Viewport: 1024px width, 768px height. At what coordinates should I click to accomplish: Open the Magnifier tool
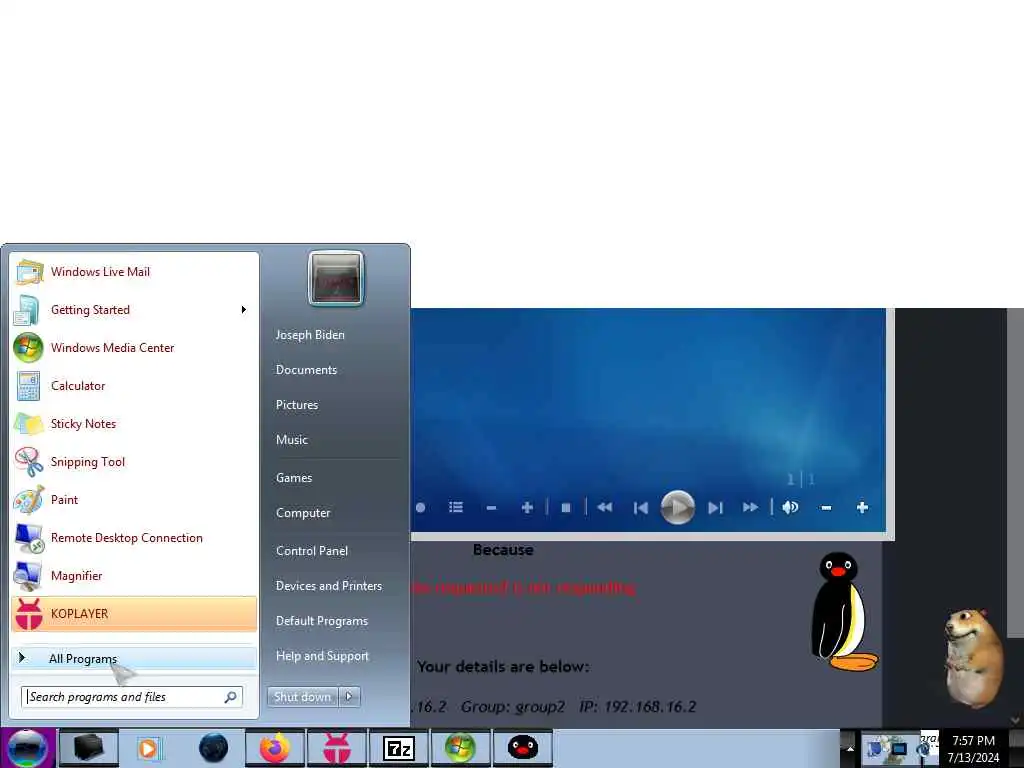point(134,575)
